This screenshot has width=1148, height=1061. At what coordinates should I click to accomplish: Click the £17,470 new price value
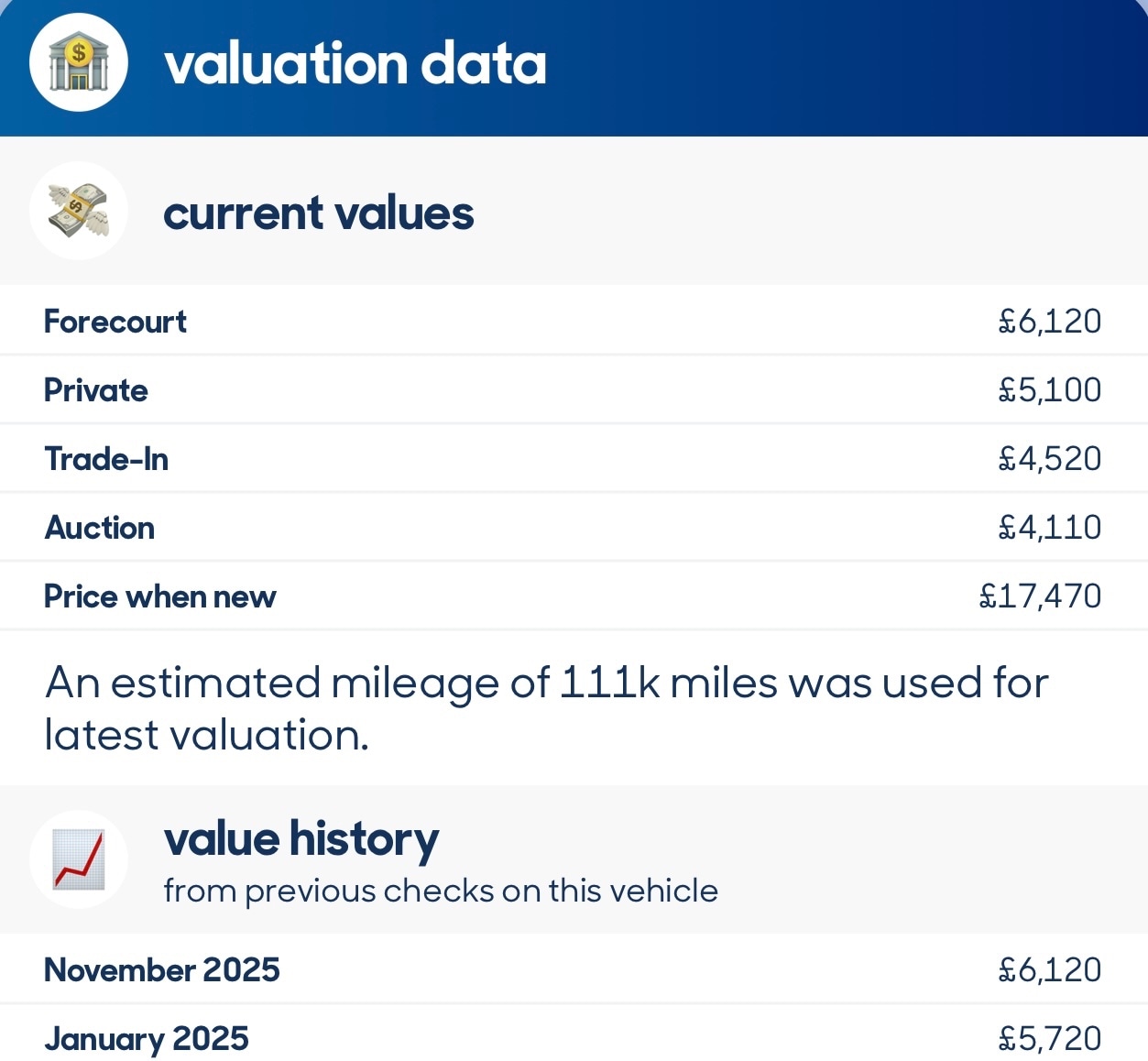point(1040,596)
